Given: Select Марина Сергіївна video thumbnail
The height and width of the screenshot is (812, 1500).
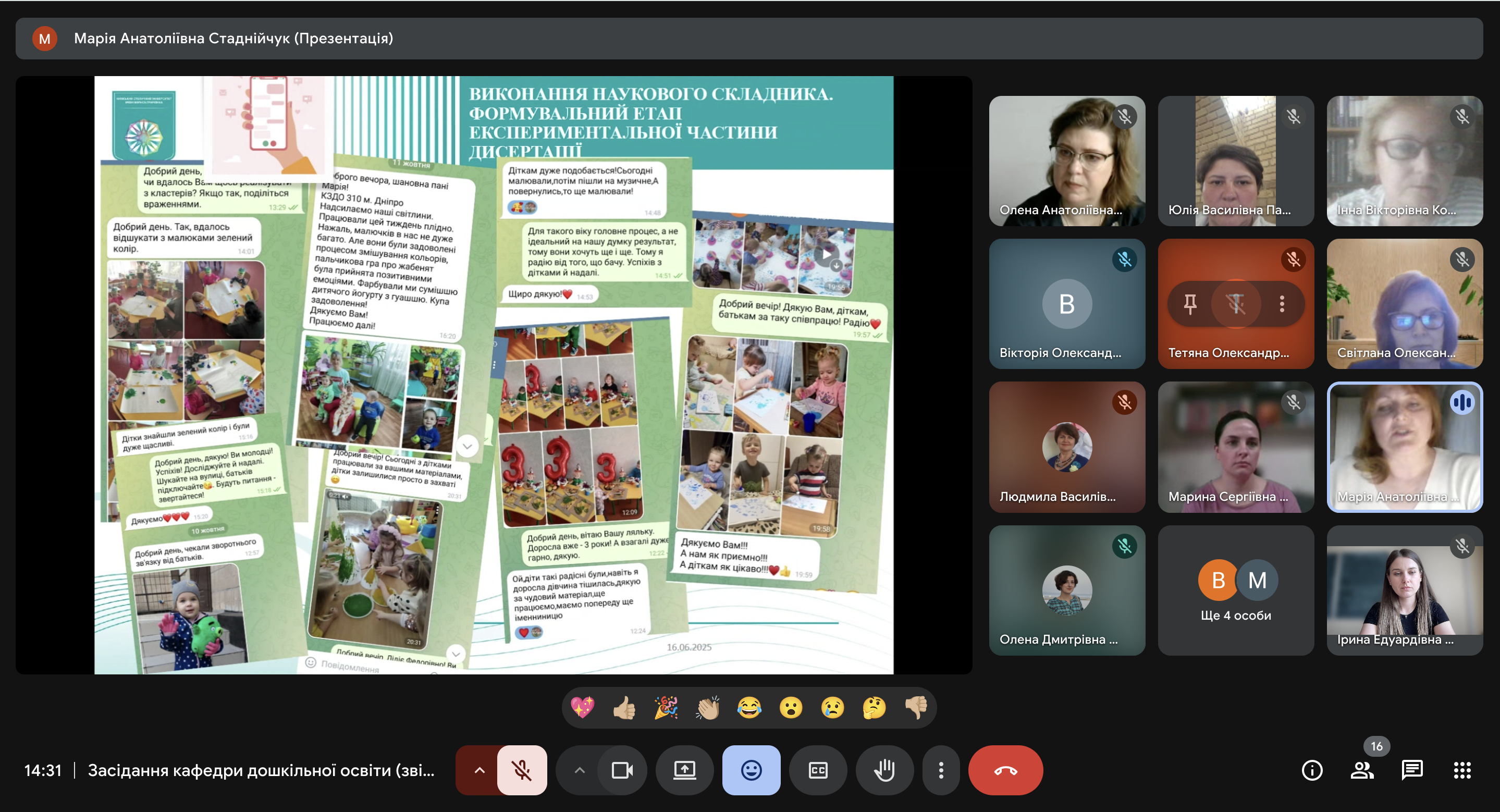Looking at the screenshot, I should pyautogui.click(x=1235, y=447).
